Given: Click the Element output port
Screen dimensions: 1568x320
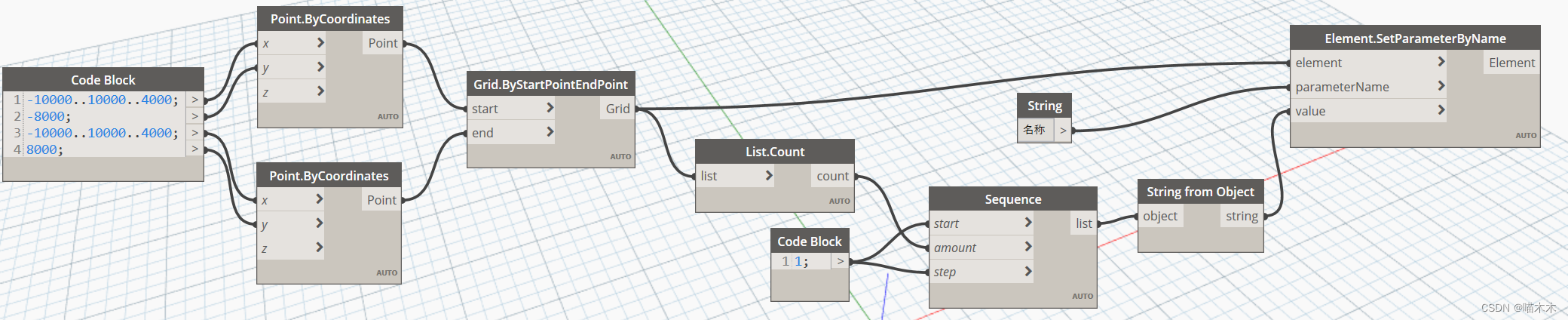Looking at the screenshot, I should [x=1511, y=63].
